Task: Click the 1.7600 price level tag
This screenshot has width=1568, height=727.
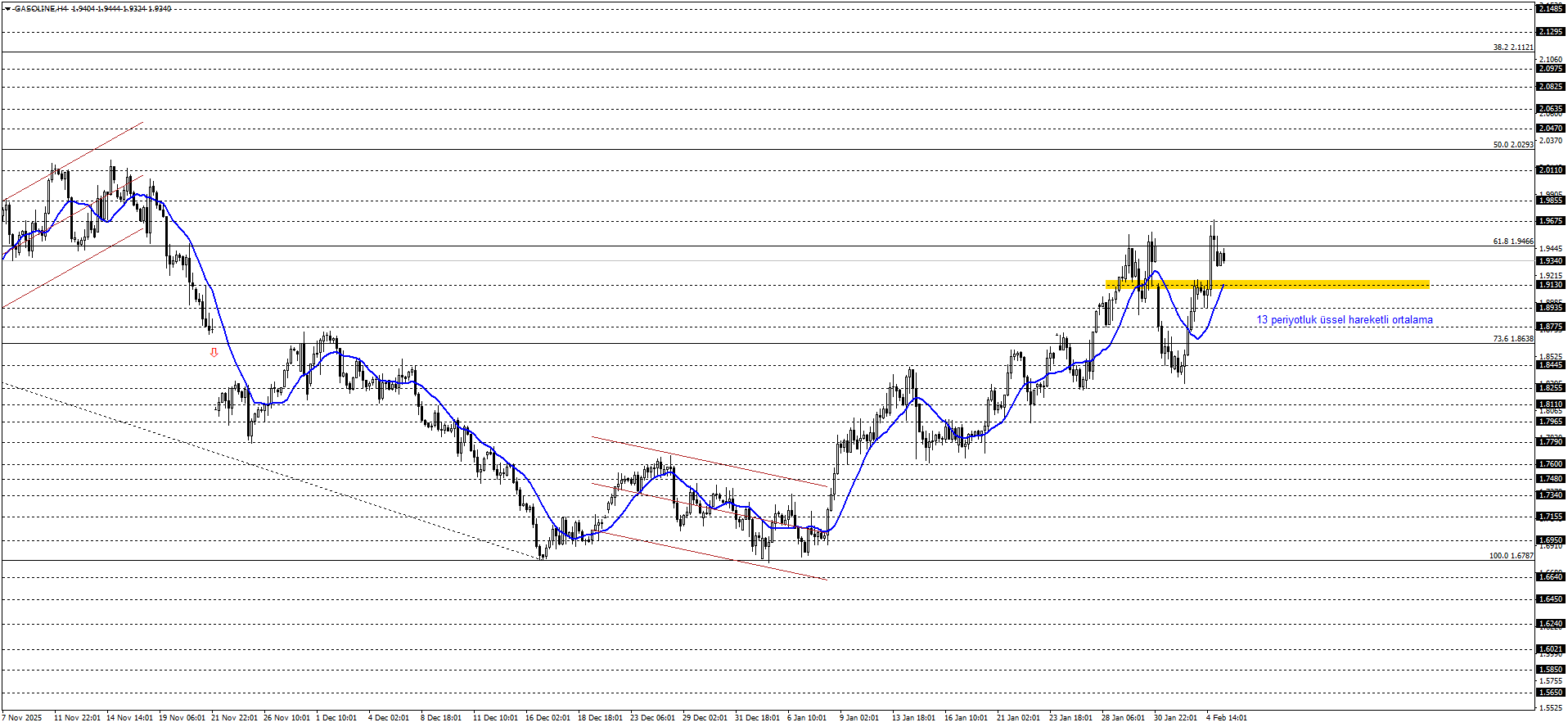Action: coord(1551,464)
